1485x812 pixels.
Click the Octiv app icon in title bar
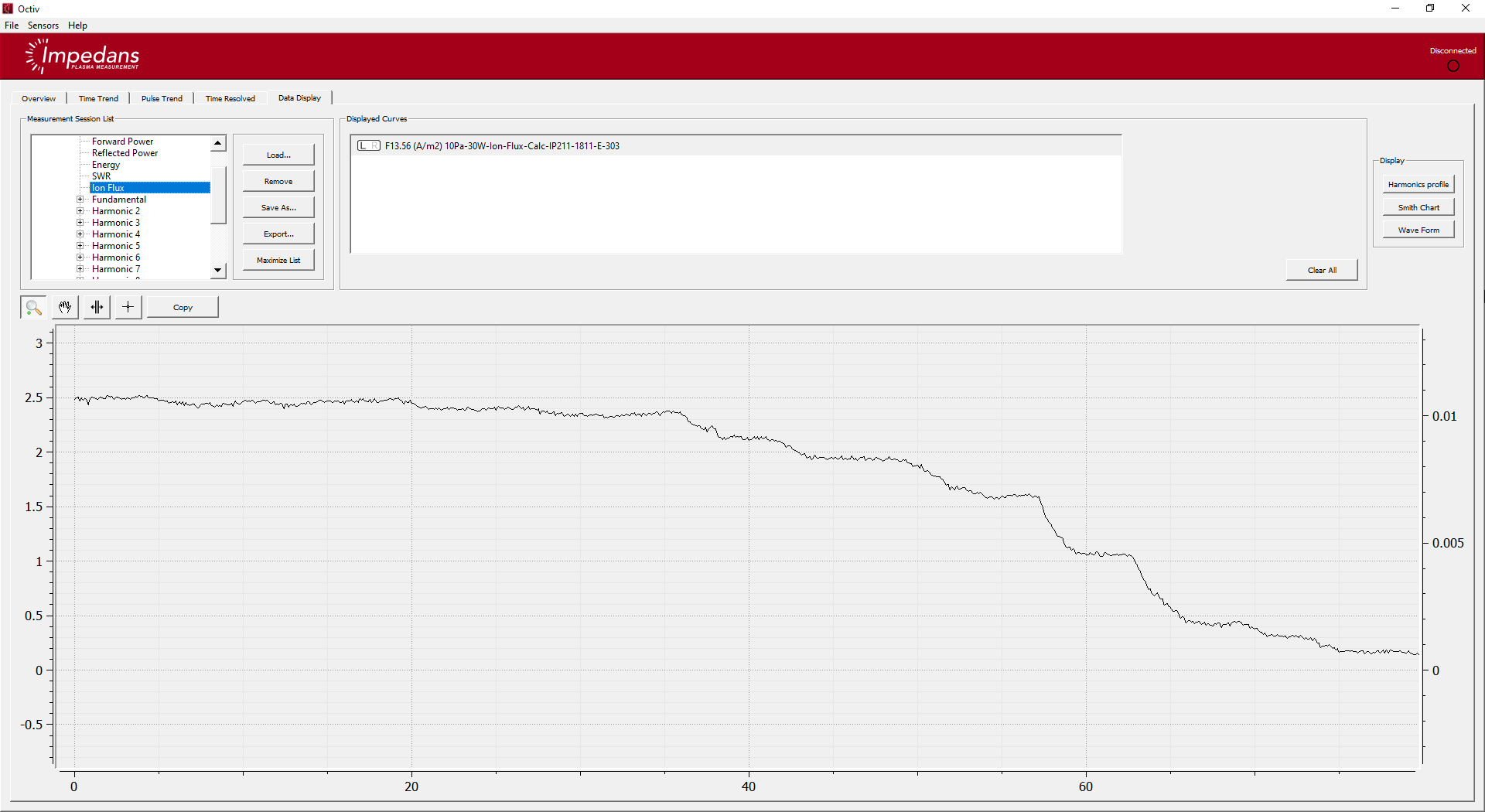click(9, 9)
